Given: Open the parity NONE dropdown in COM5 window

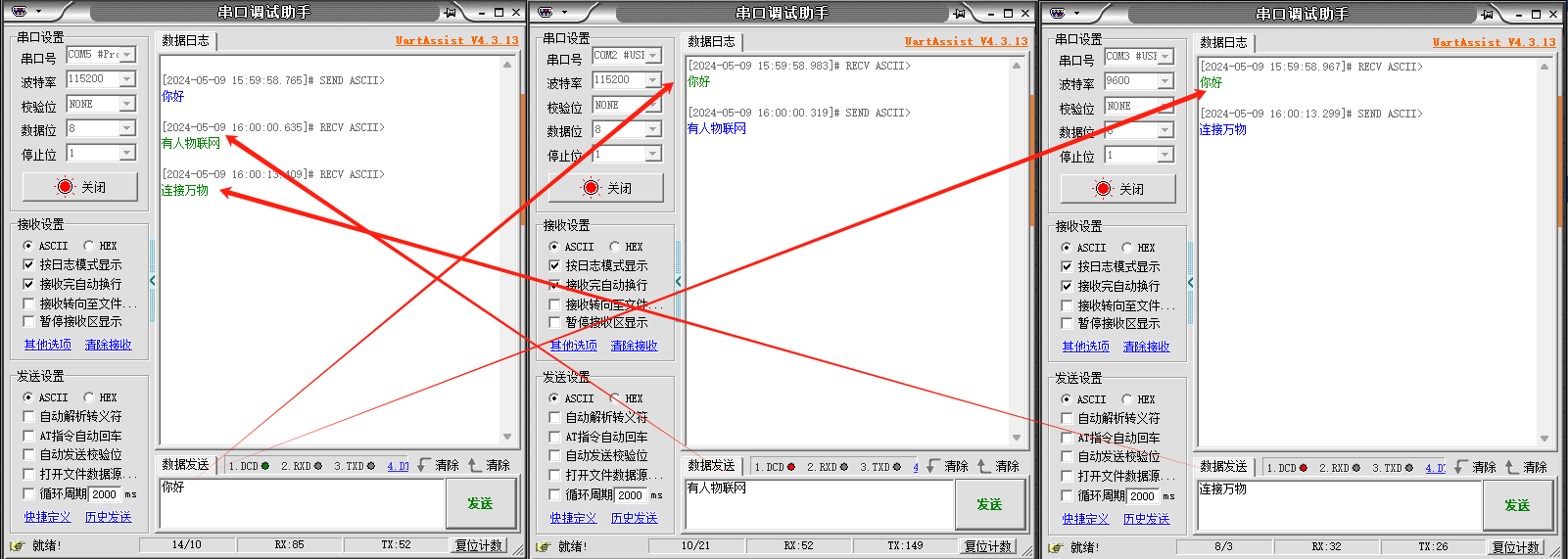Looking at the screenshot, I should click(x=127, y=104).
